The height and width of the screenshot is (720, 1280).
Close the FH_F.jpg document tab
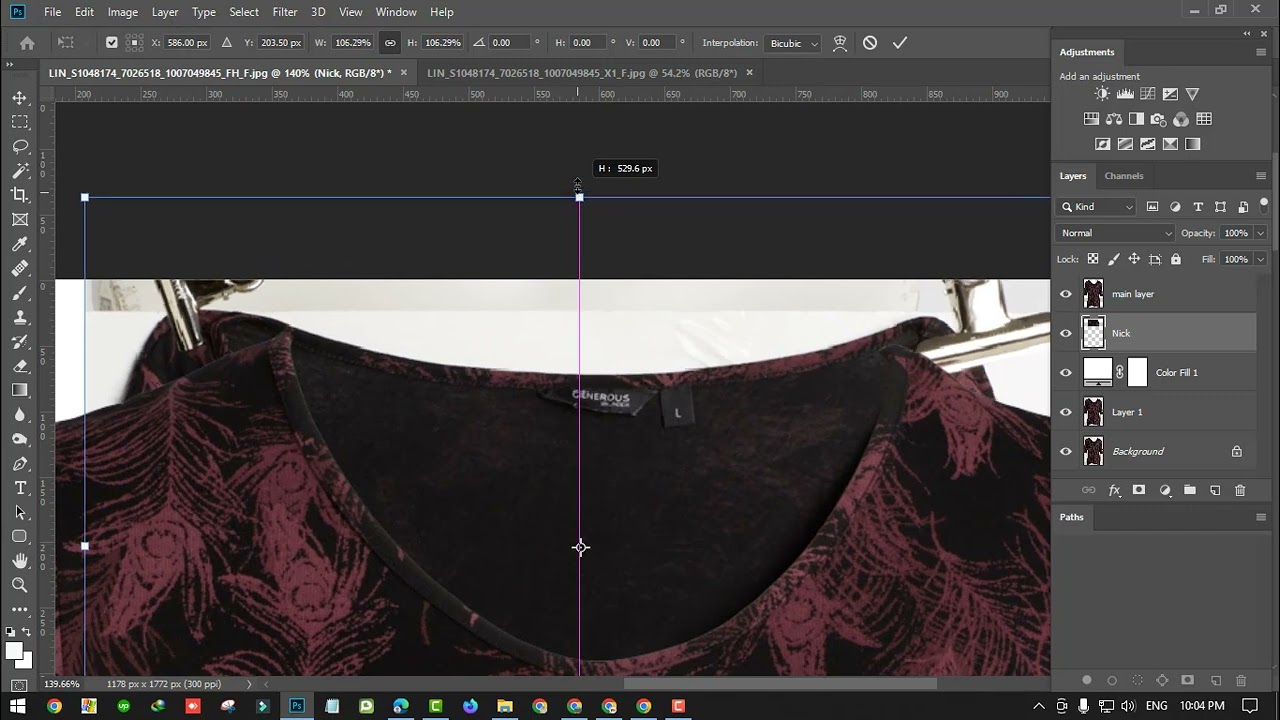click(x=404, y=73)
